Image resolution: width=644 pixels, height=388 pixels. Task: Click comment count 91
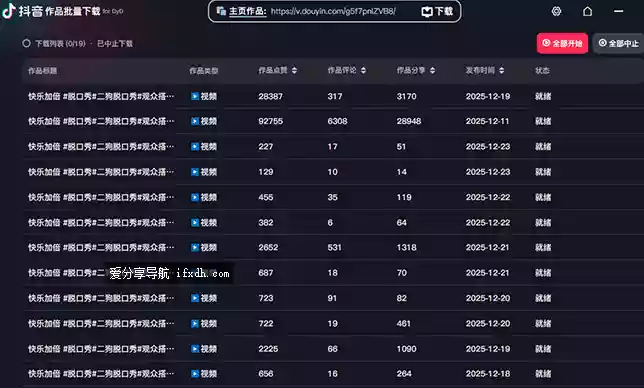(332, 298)
